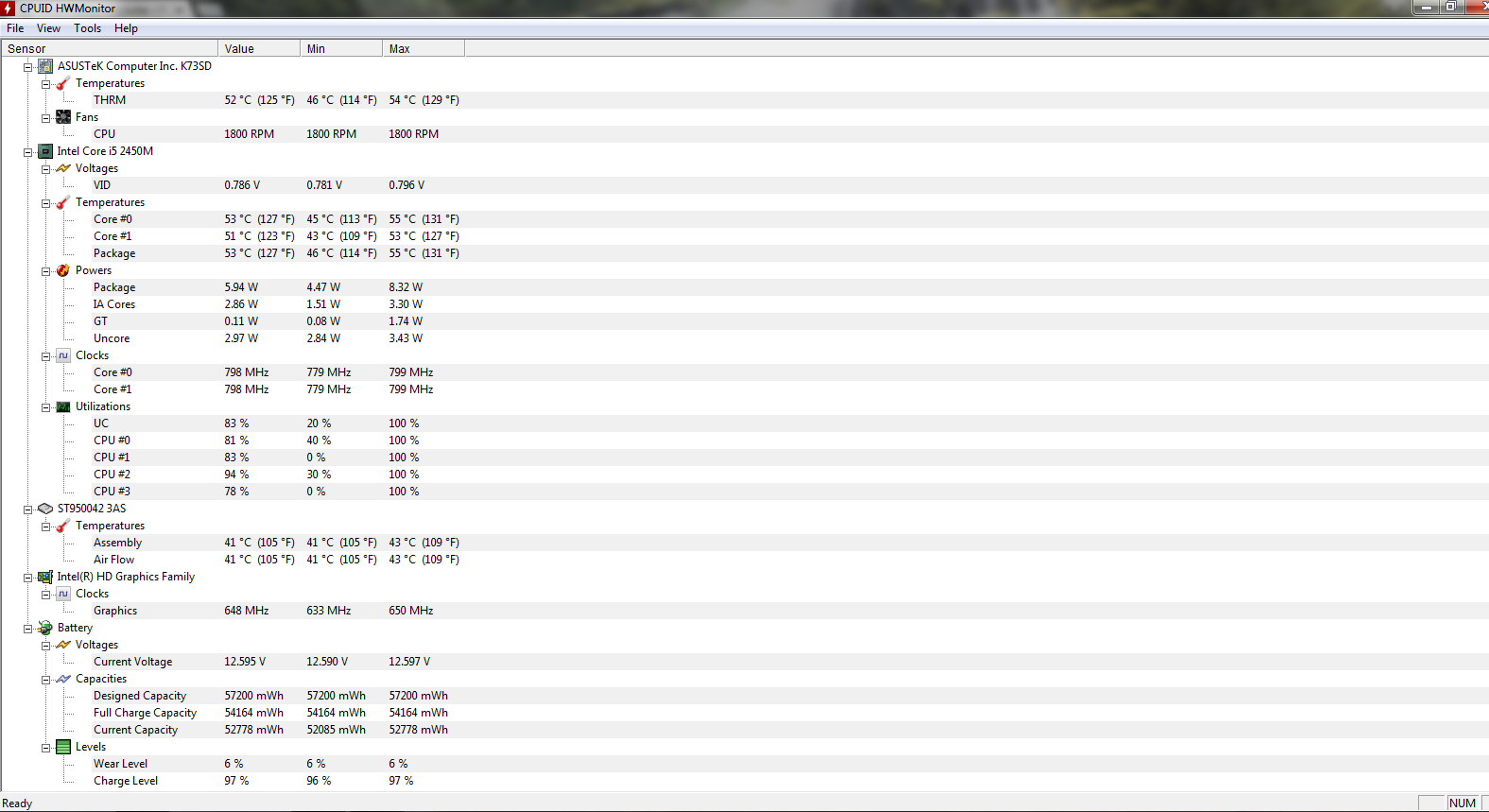Viewport: 1489px width, 812px height.
Task: Collapse the Intel Core i5 2450M node
Action: pos(27,152)
